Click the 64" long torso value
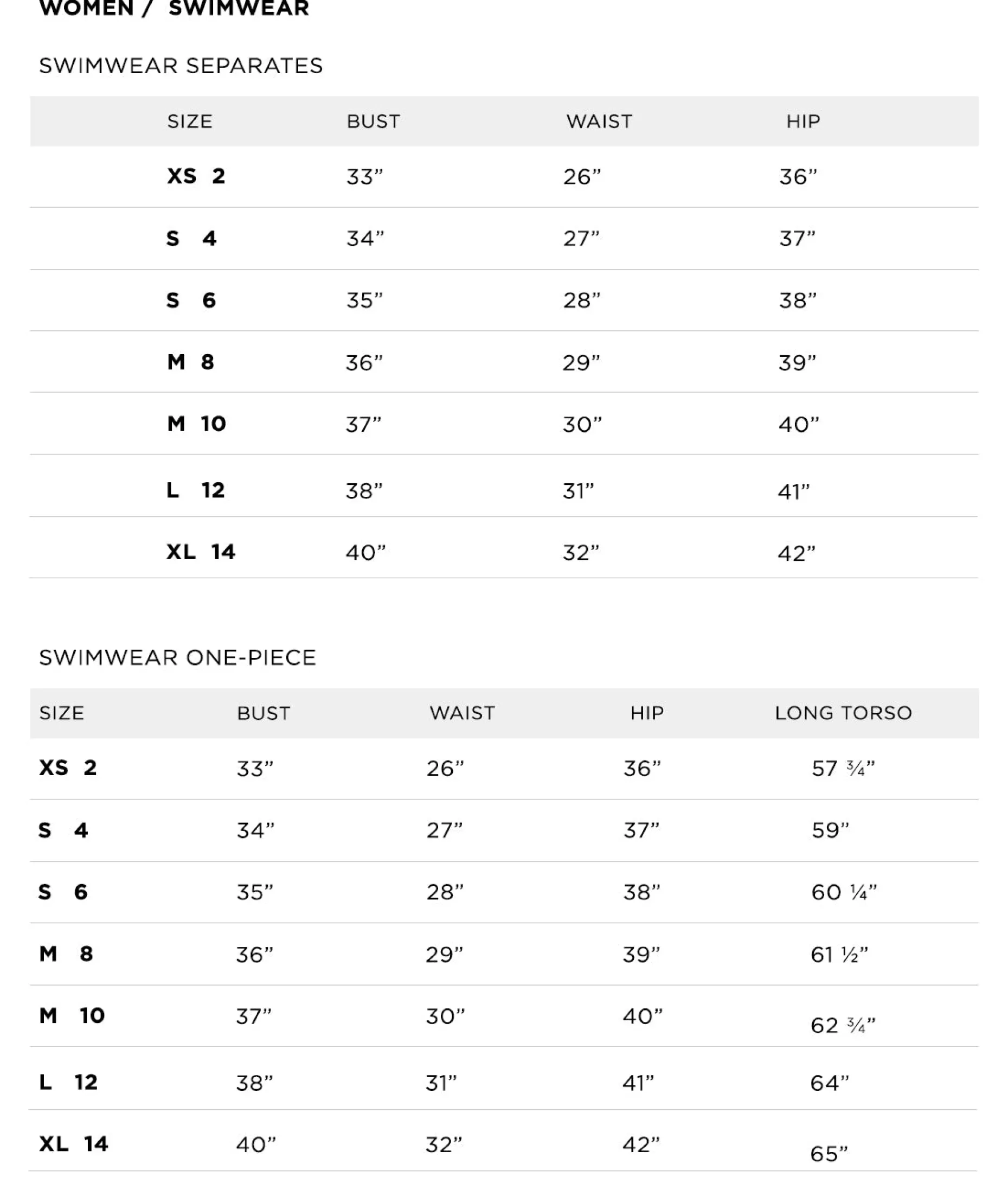This screenshot has height=1196, width=1008. tap(829, 1083)
